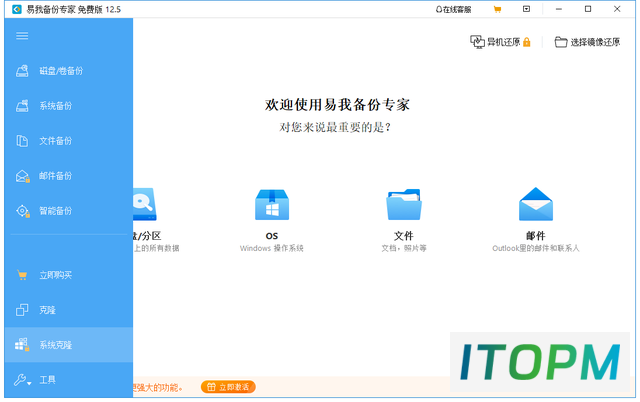Click the 异机还原 monitor icon
The width and height of the screenshot is (640, 402).
pyautogui.click(x=477, y=42)
